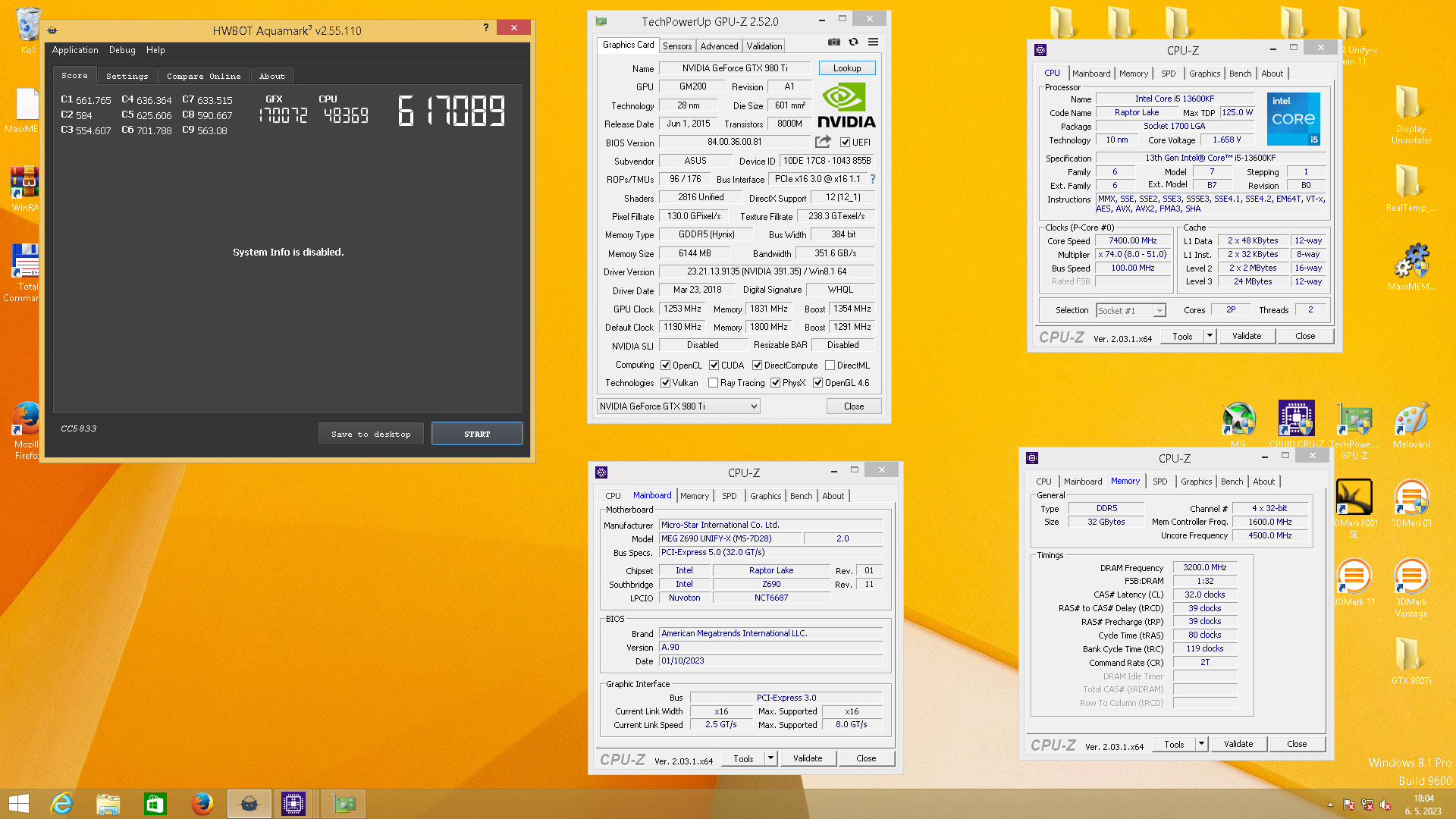Toggle the CUDA checkbox
This screenshot has height=819, width=1456.
coord(714,366)
